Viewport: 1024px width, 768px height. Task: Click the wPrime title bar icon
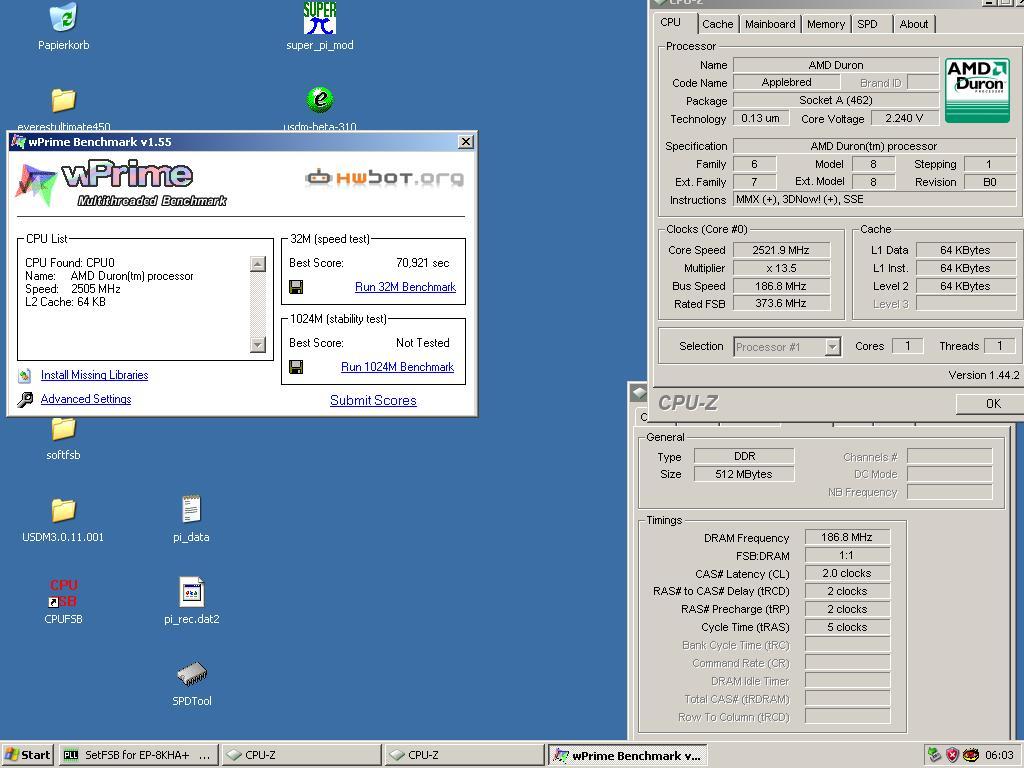(x=18, y=142)
